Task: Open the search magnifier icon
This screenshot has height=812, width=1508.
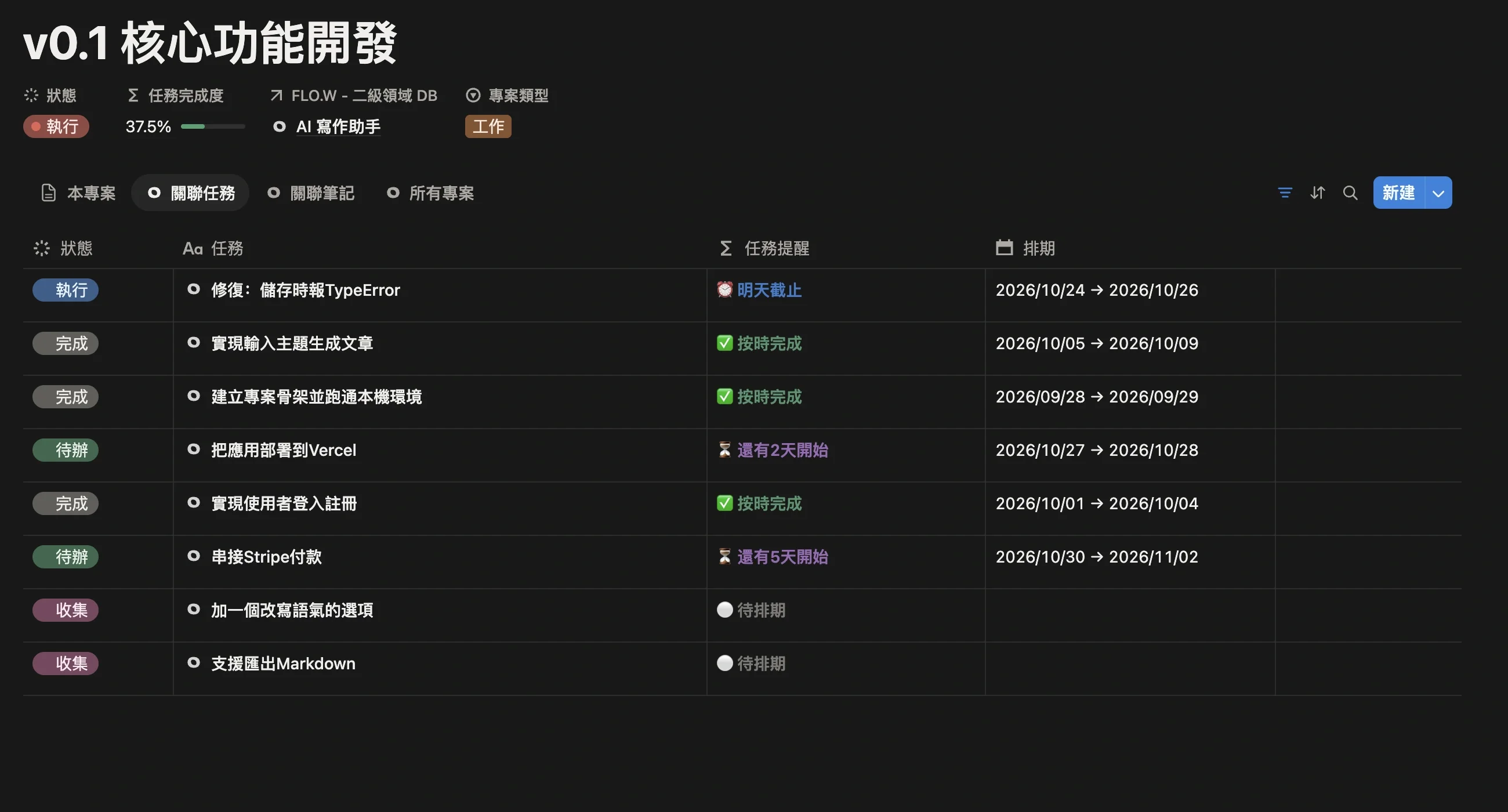Action: 1350,193
